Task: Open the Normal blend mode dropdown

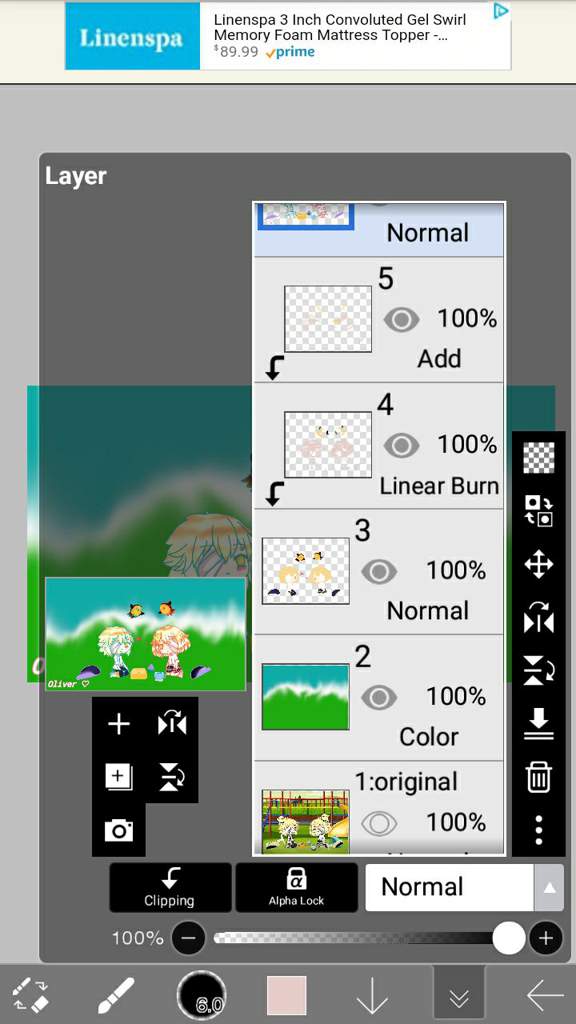Action: (449, 887)
